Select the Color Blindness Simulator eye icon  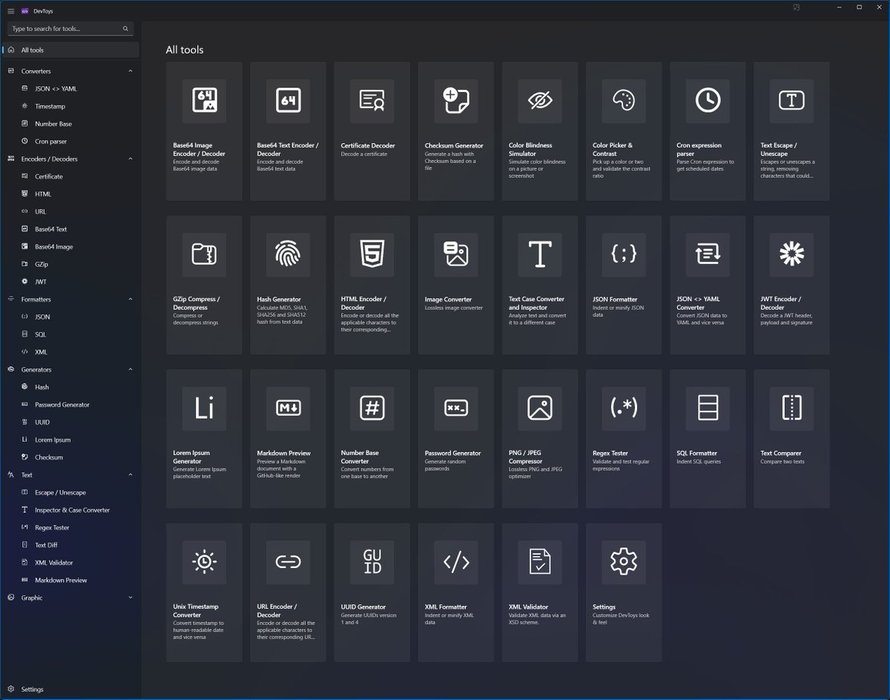click(x=539, y=100)
